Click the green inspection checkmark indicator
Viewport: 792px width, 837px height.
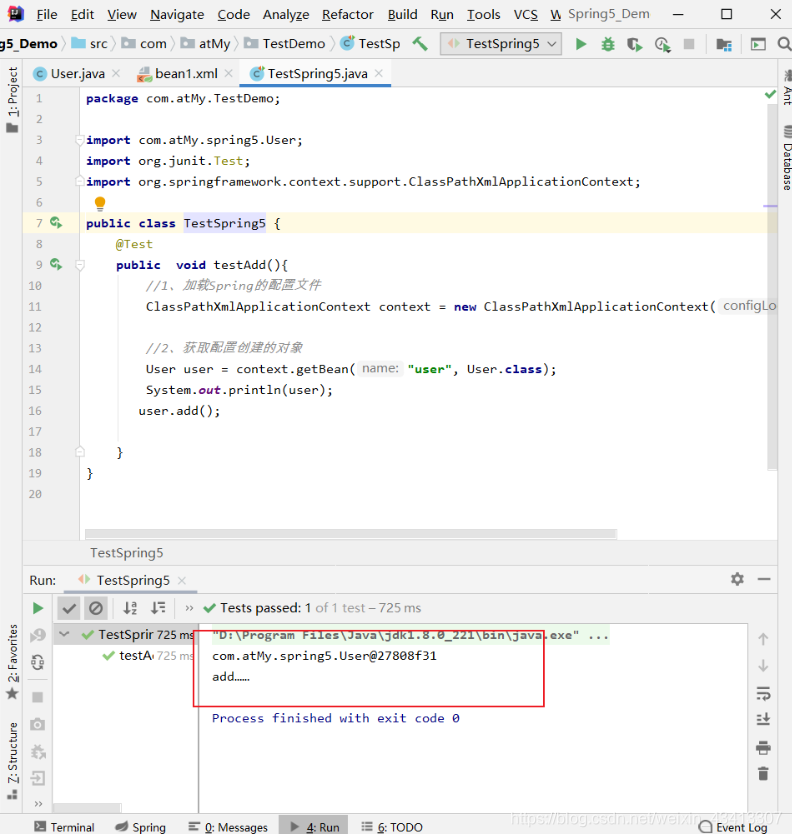click(770, 94)
